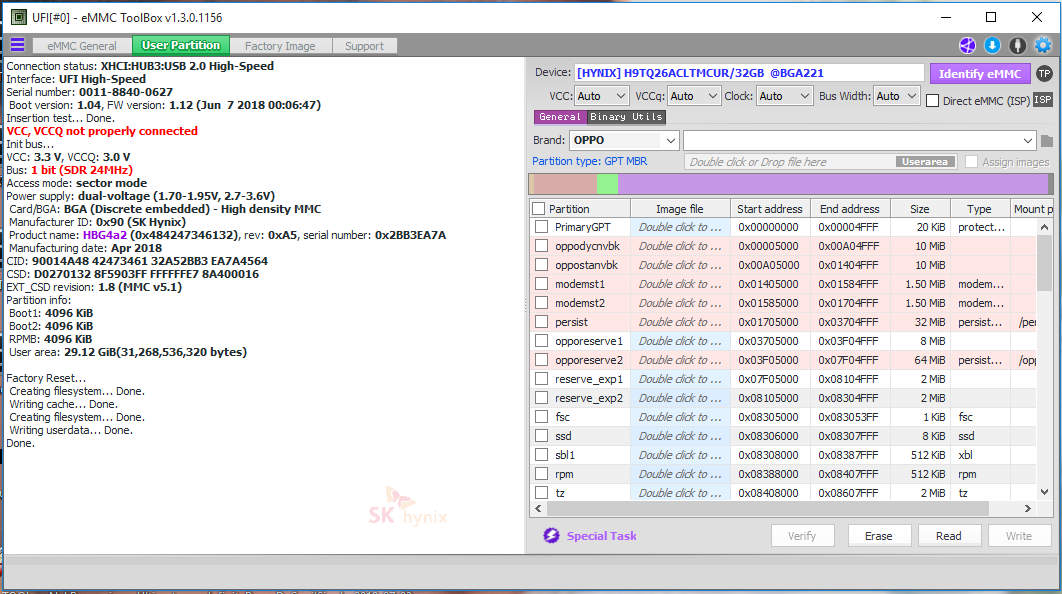Screen dimensions: 1062x594
Task: Click the black power plug icon
Action: pyautogui.click(x=1017, y=45)
